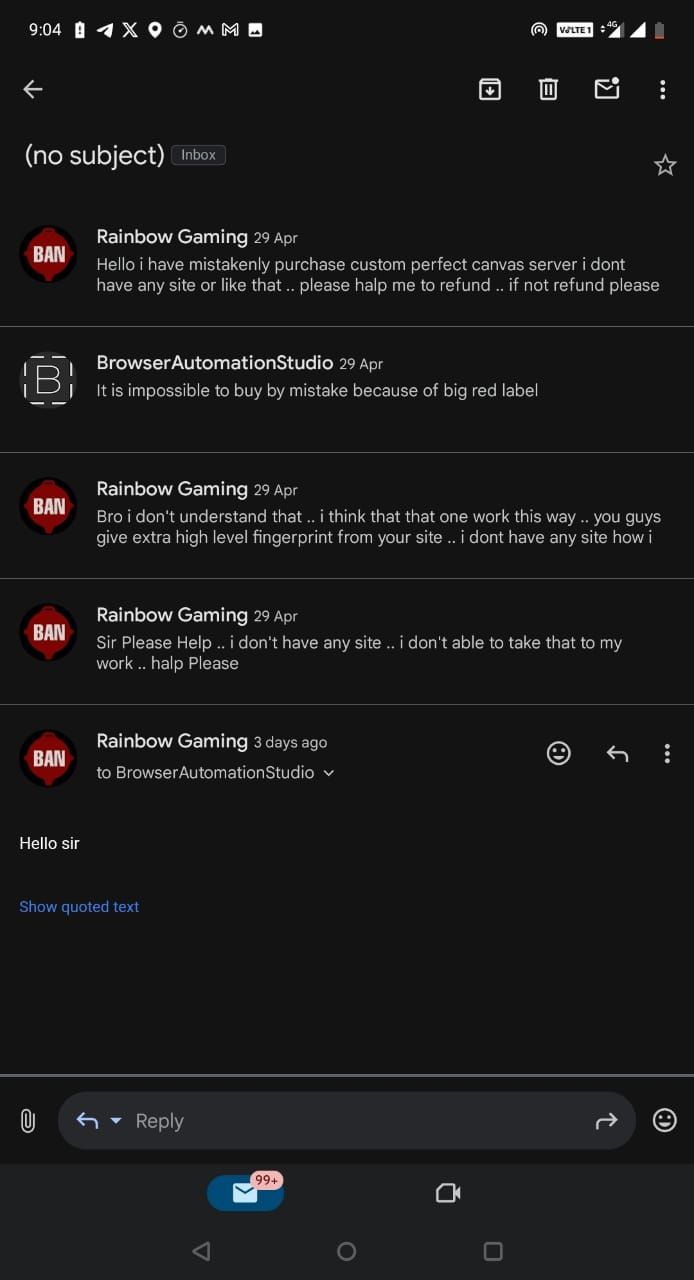Image resolution: width=694 pixels, height=1280 pixels.
Task: Open more options for latest message
Action: point(667,754)
